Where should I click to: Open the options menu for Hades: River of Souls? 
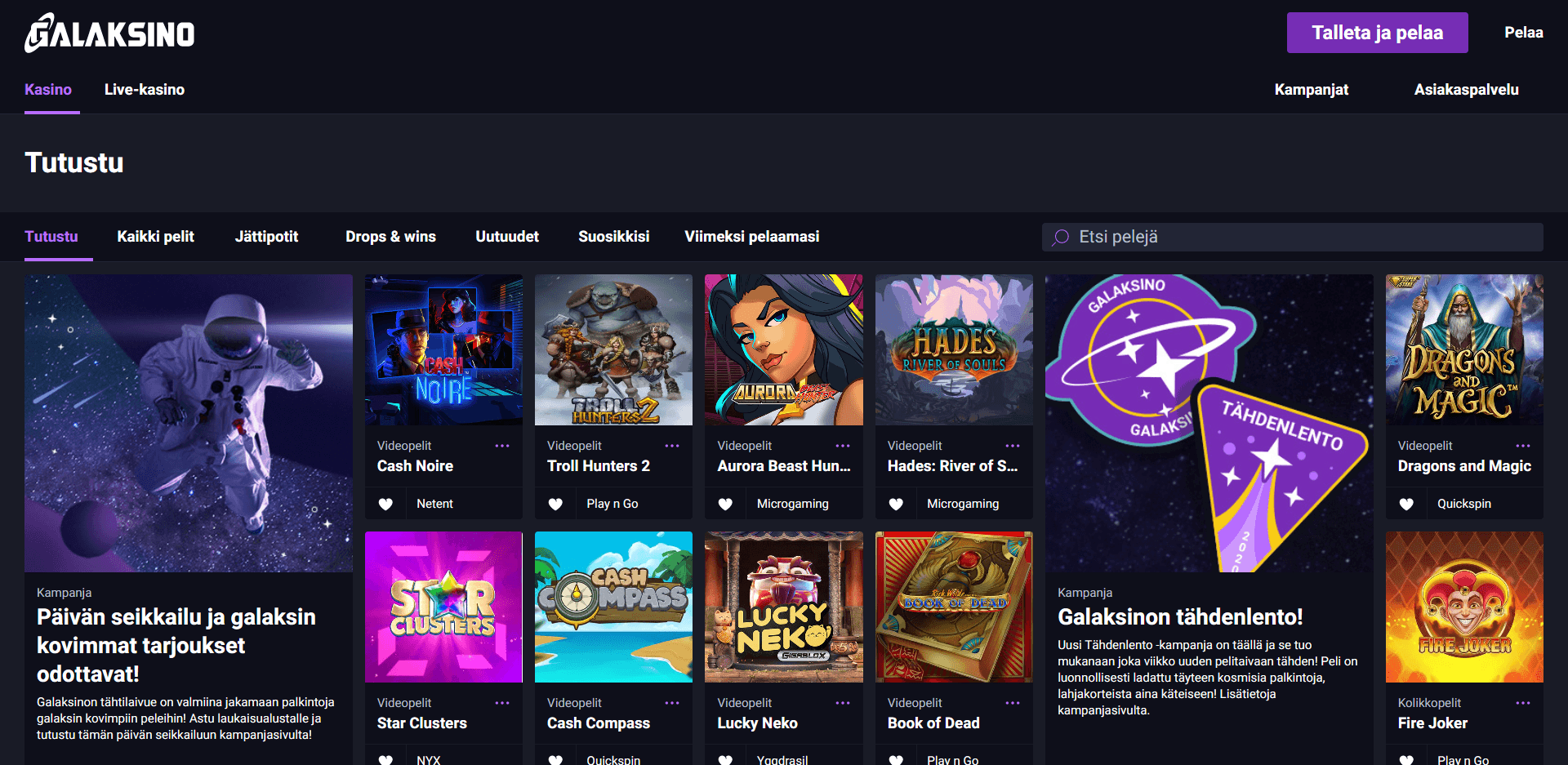pos(1012,445)
